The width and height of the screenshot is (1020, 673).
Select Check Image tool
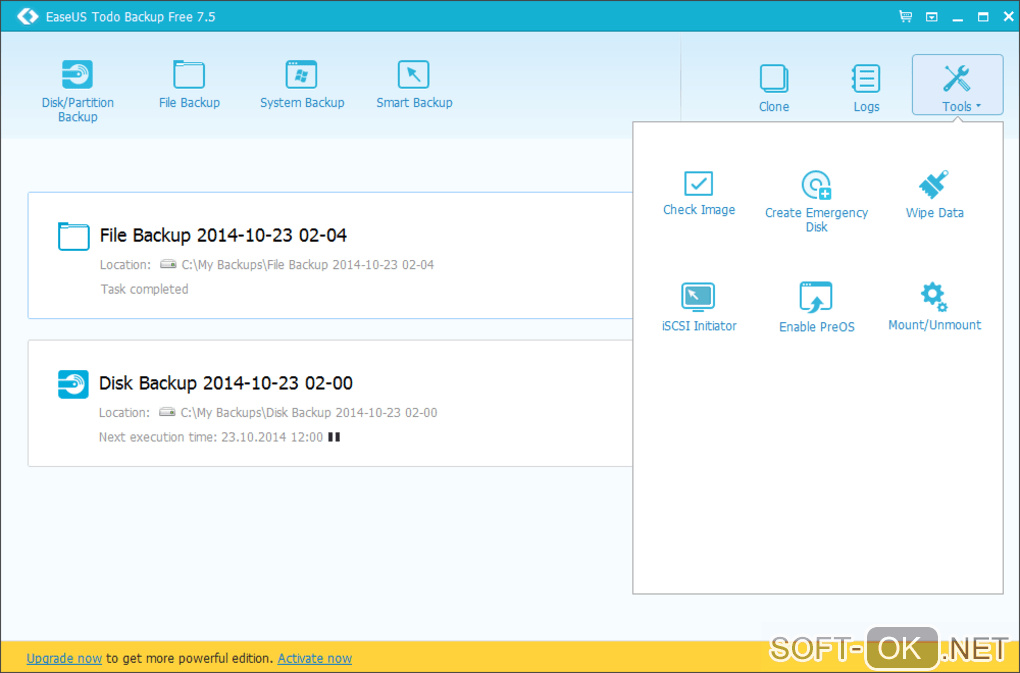tap(699, 193)
